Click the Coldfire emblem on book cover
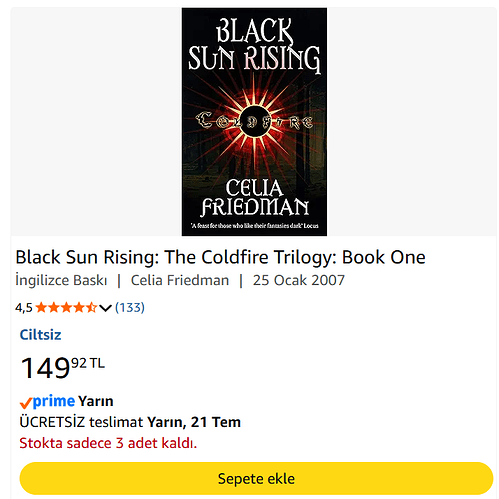499x499 pixels. (x=254, y=121)
